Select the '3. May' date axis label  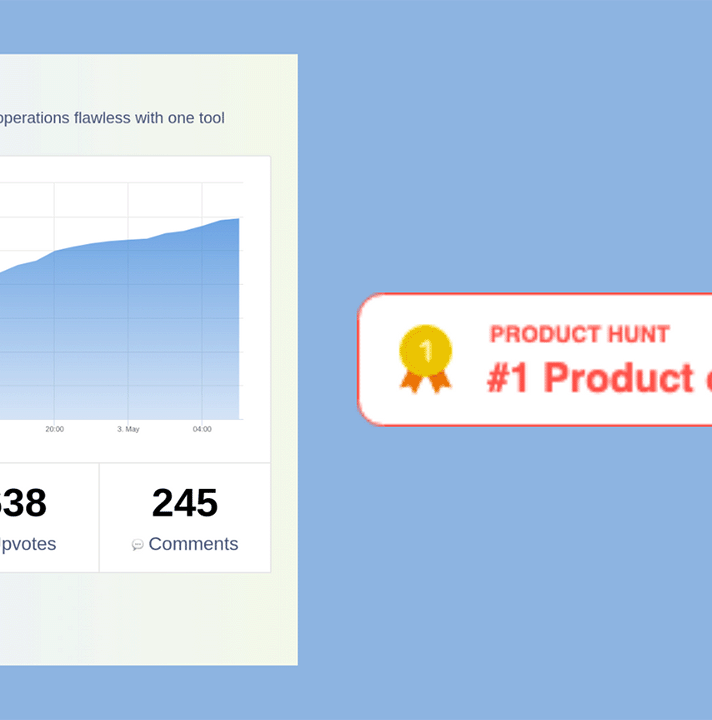click(x=128, y=429)
